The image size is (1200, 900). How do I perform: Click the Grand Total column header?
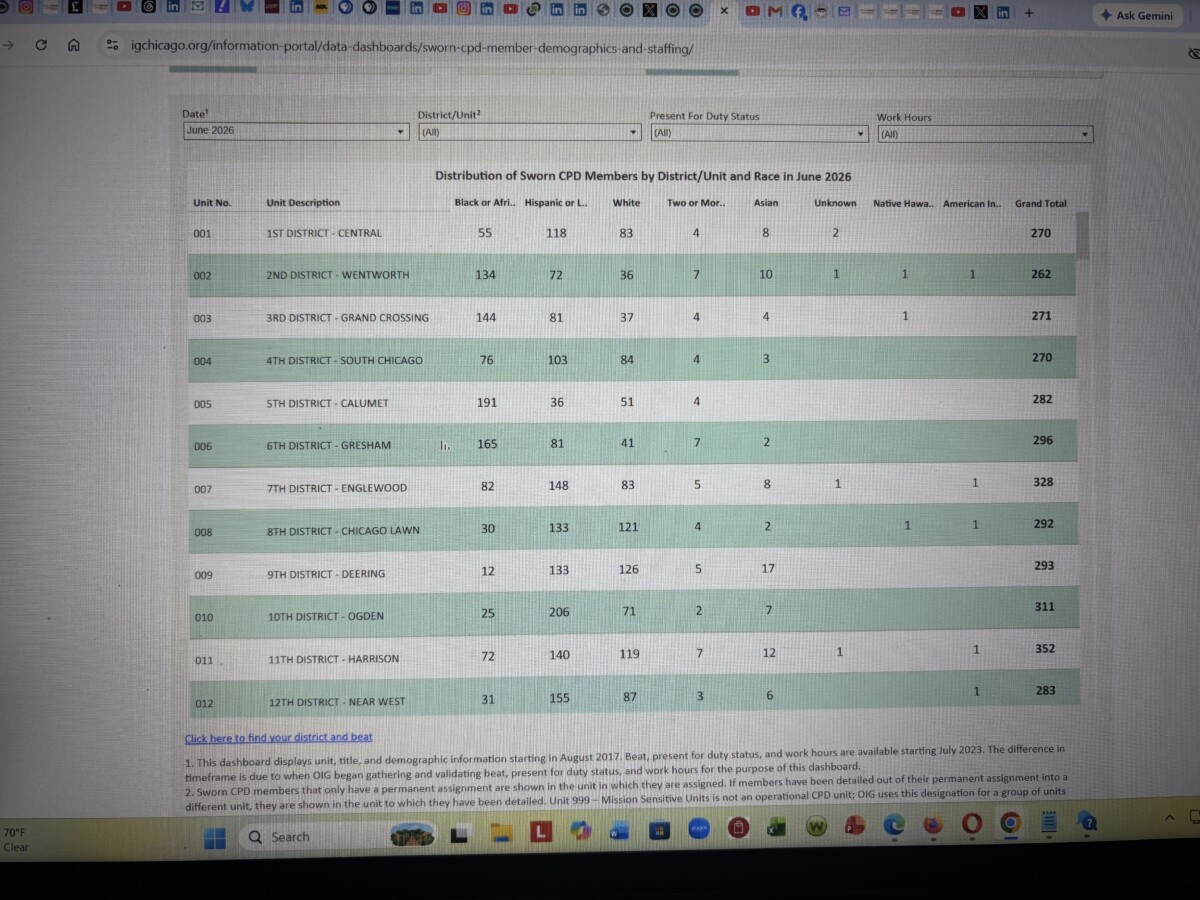[1041, 204]
